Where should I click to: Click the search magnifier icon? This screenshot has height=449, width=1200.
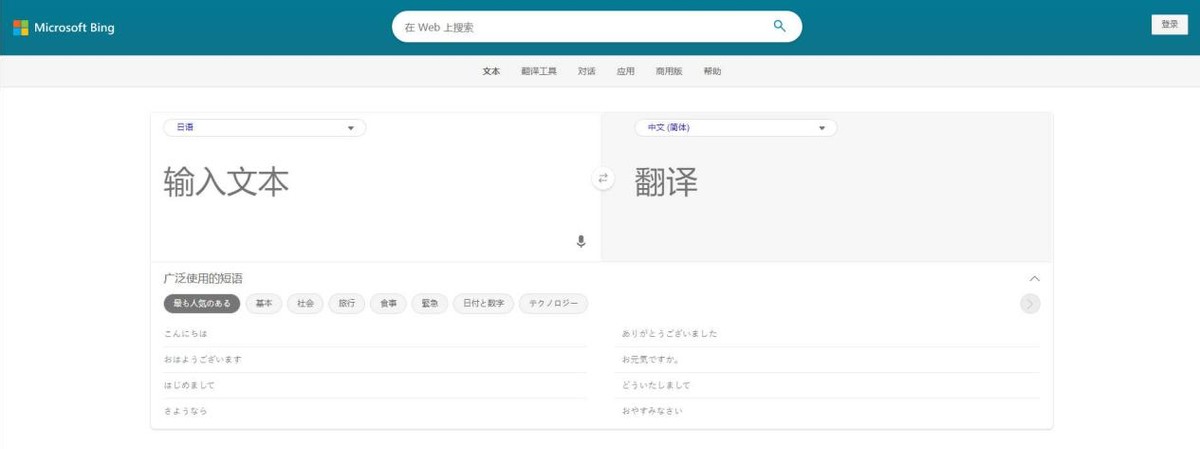(780, 27)
